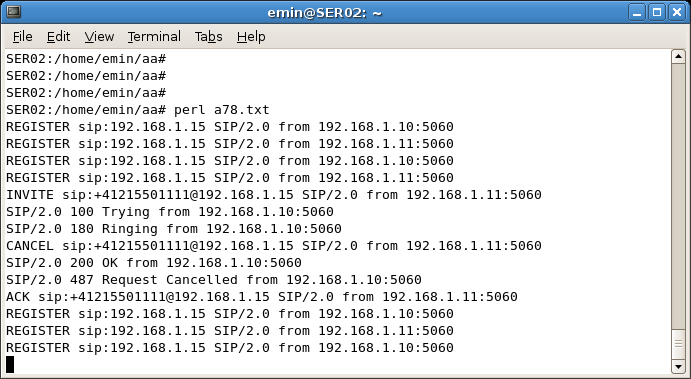Open the File menu
Screen dimensions: 691x379
pos(22,37)
